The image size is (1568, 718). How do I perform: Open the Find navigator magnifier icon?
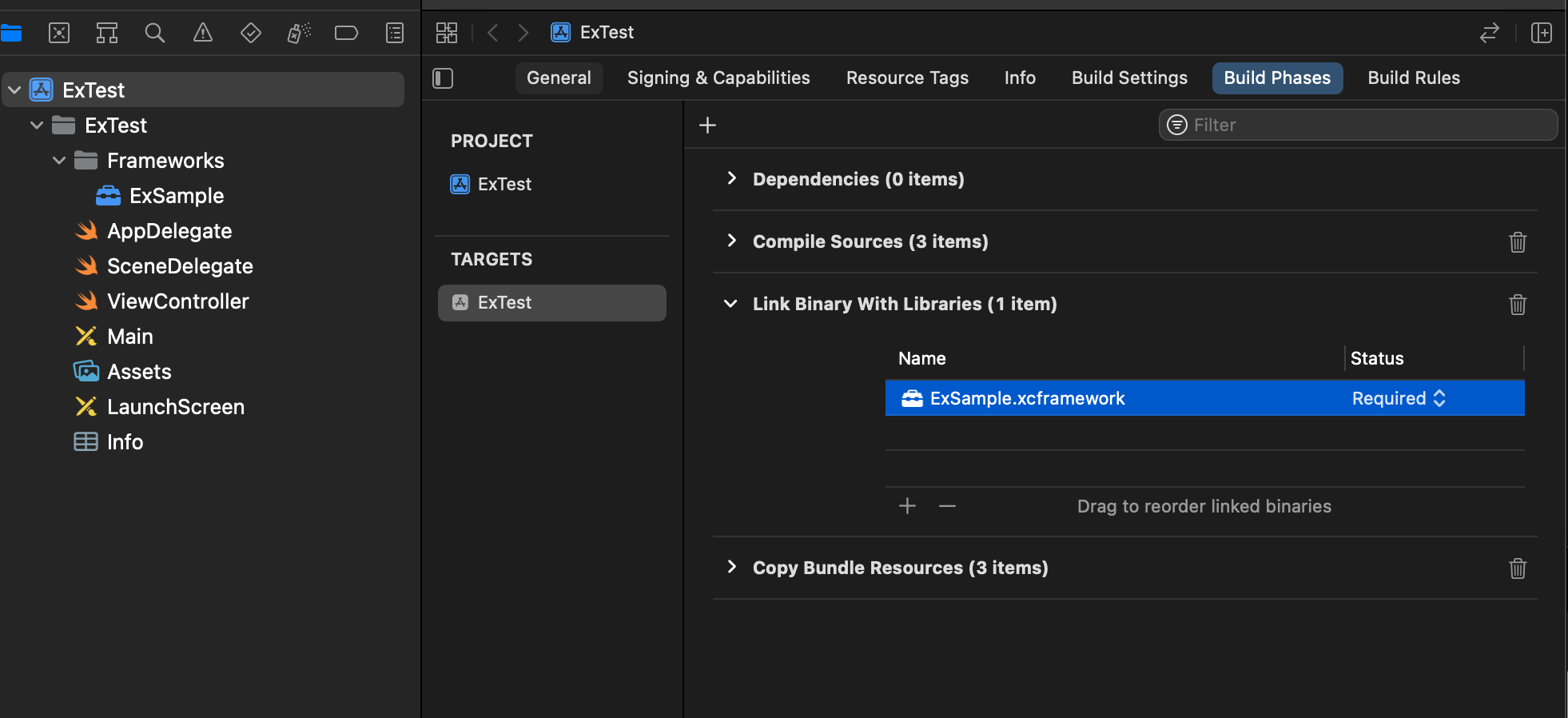pyautogui.click(x=155, y=33)
